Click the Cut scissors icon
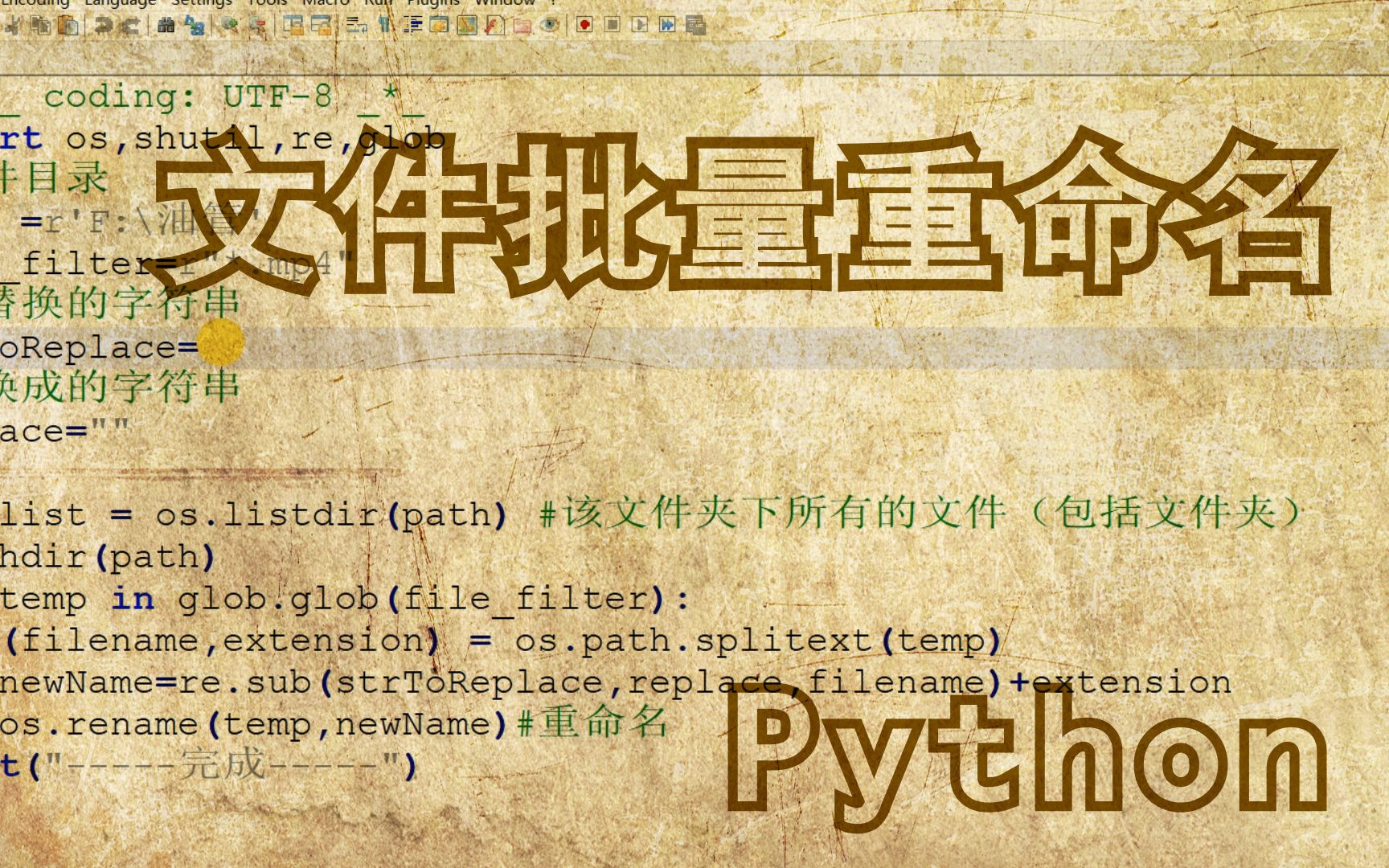This screenshot has width=1389, height=868. click(11, 26)
